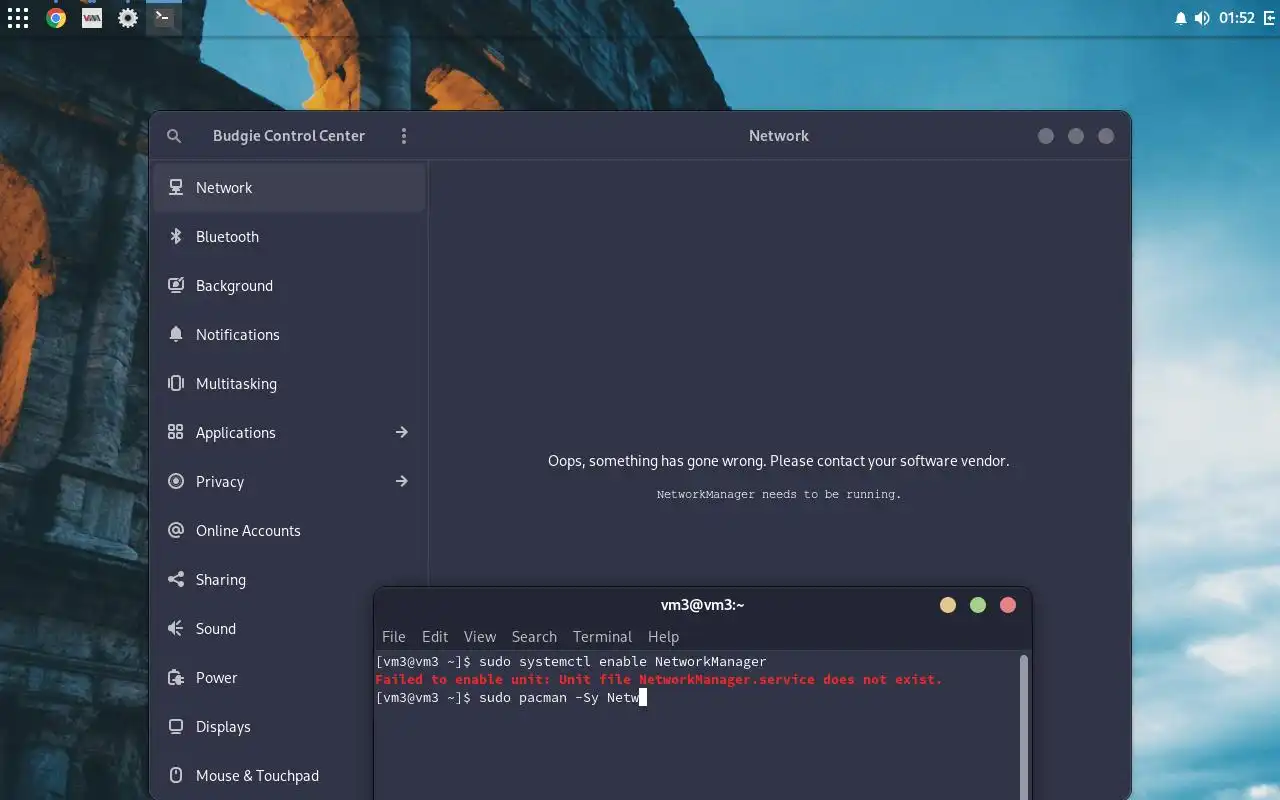
Task: Open the terminal File menu
Action: (x=394, y=637)
